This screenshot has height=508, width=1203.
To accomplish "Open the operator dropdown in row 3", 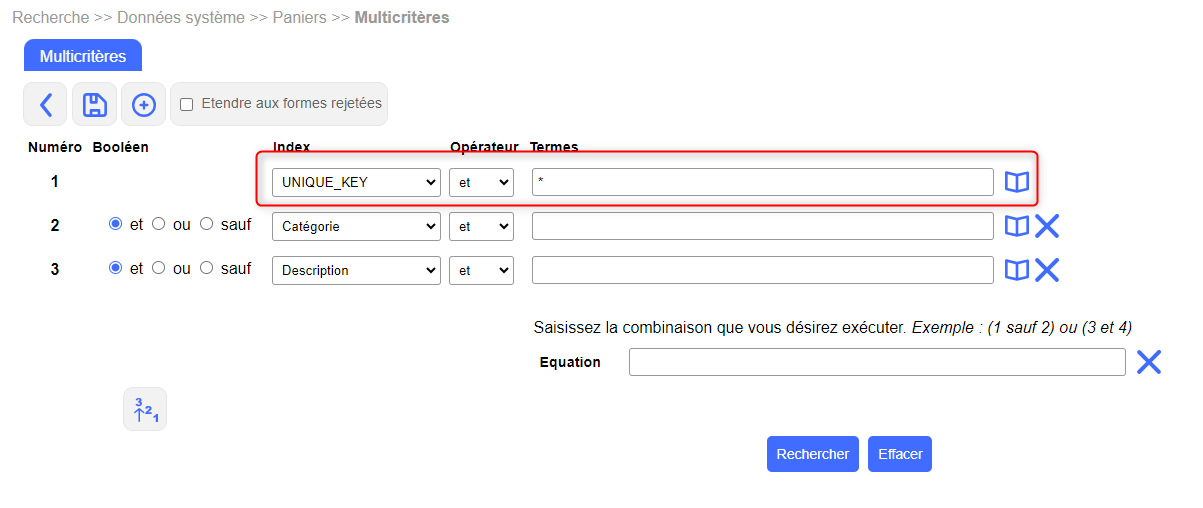I will (x=481, y=270).
